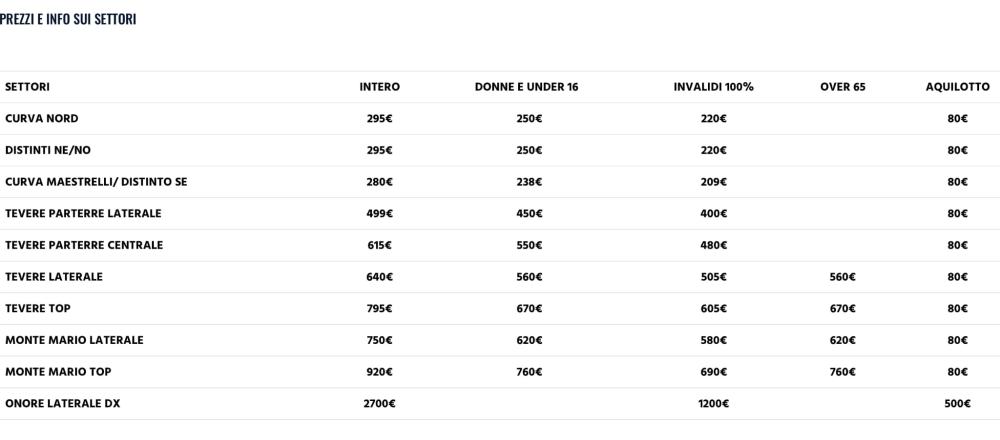Select the 2700€ intero price cell

point(379,404)
